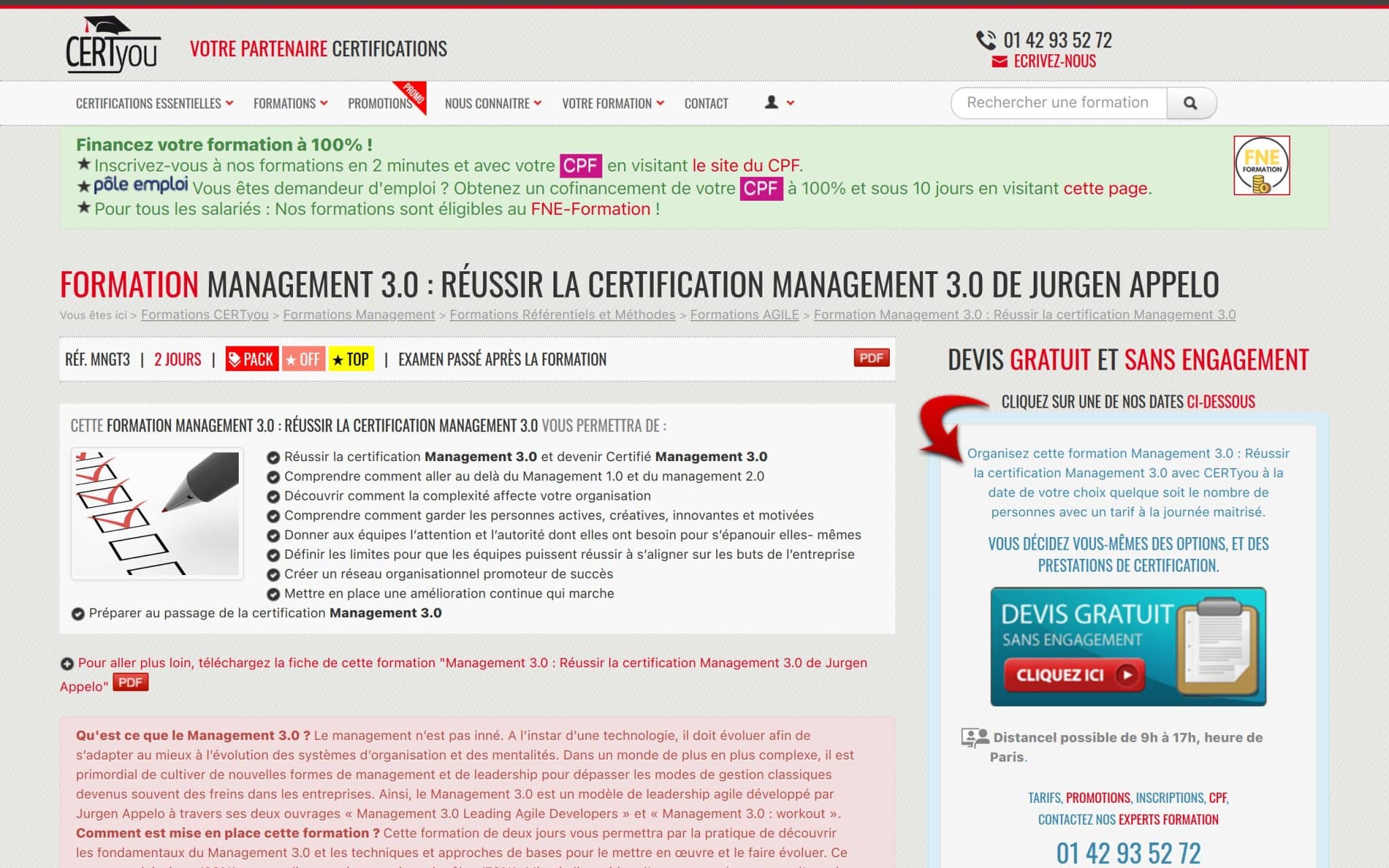Click the pôle emploi logo
1389x868 pixels.
point(140,184)
